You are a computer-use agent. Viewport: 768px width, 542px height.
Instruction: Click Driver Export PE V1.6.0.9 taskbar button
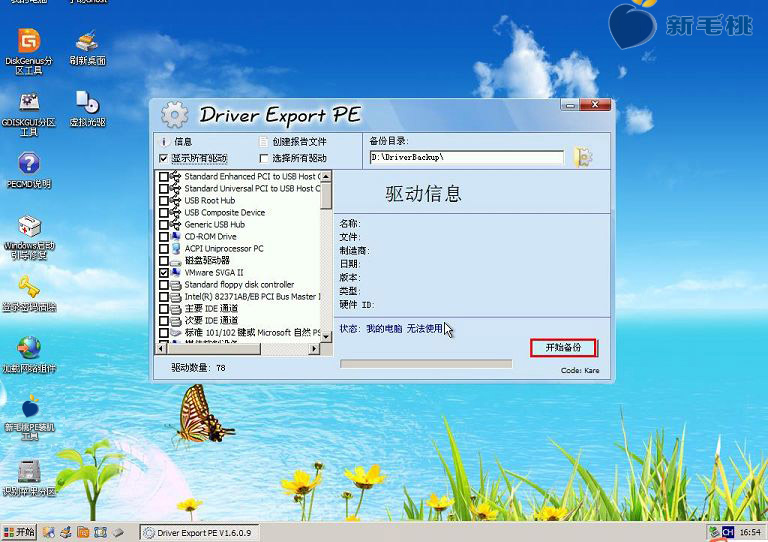pyautogui.click(x=199, y=533)
